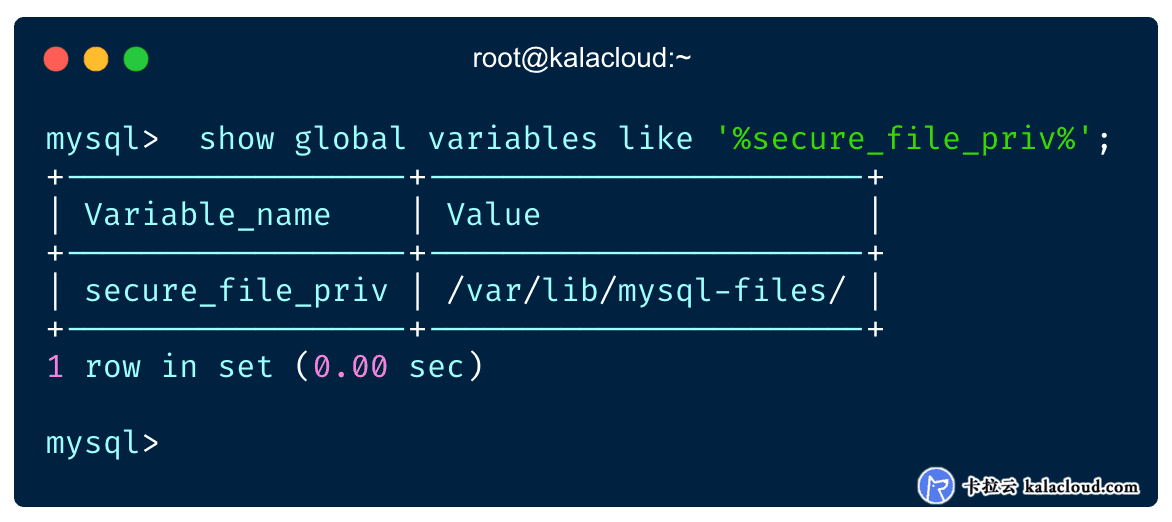Click the red close window button
This screenshot has height=522, width=1172.
tap(56, 59)
